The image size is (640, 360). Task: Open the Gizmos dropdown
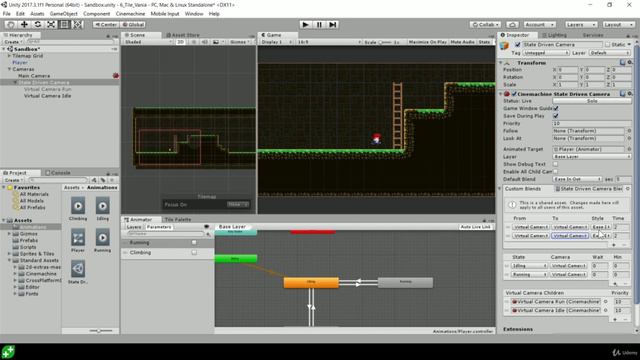coord(240,42)
